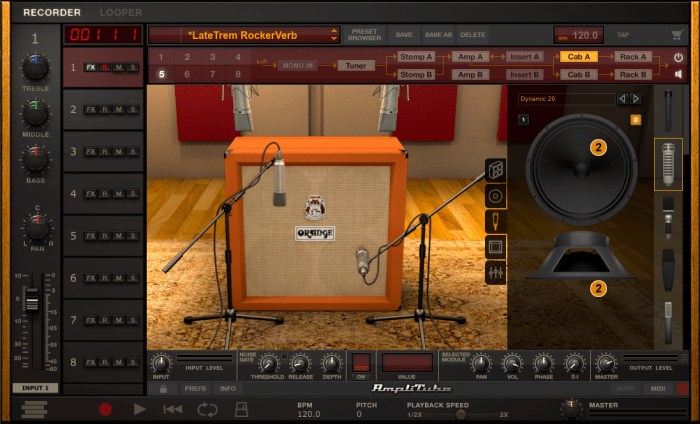Click the MIDI button
Viewport: 700px width, 424px height.
click(x=658, y=389)
